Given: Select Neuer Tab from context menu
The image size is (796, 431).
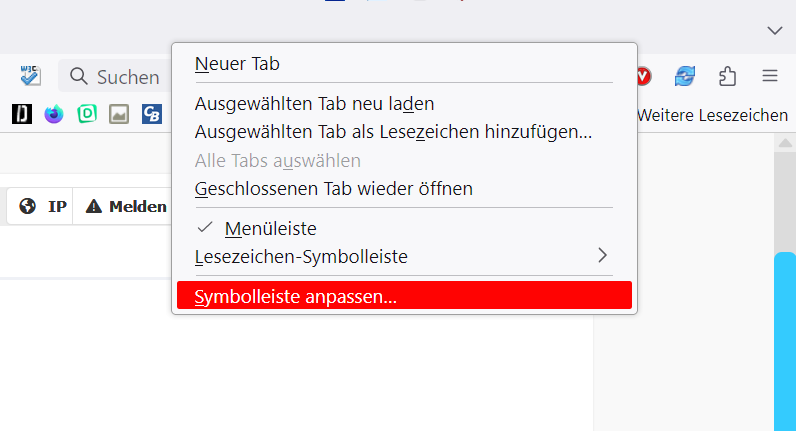Looking at the screenshot, I should 237,64.
